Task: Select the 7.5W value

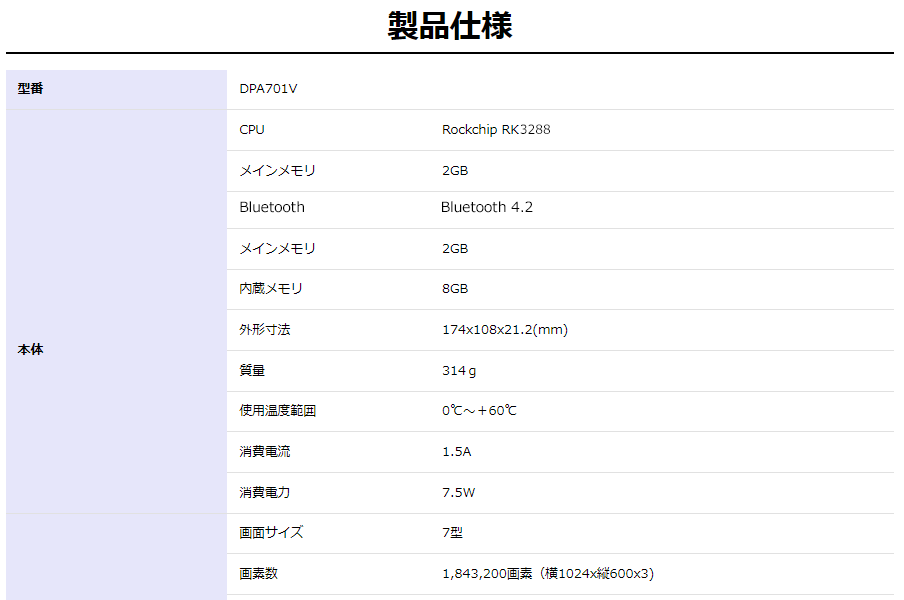Action: point(458,493)
